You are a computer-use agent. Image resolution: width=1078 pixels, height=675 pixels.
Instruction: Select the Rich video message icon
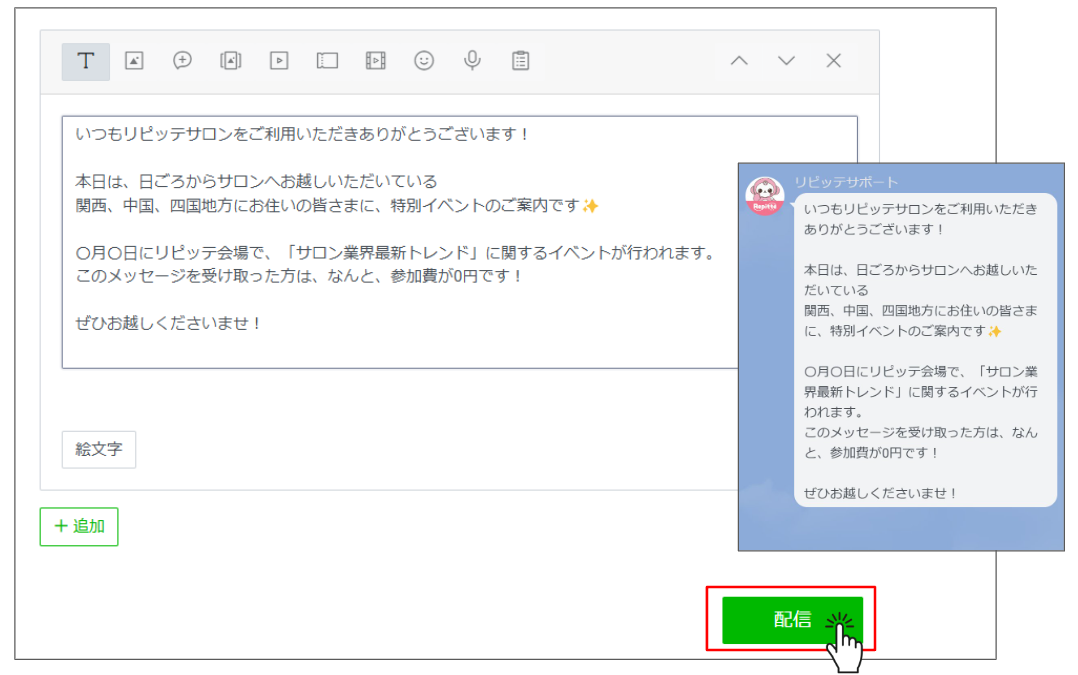click(375, 61)
